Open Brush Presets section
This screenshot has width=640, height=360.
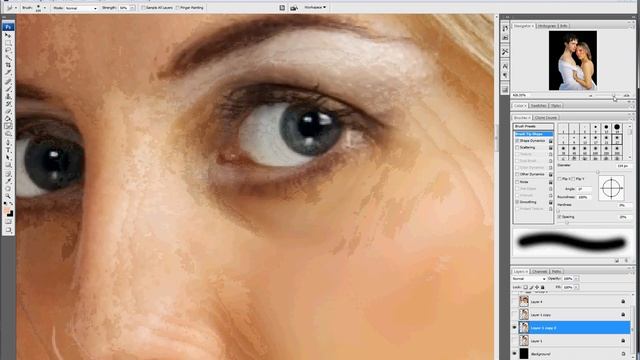533,127
